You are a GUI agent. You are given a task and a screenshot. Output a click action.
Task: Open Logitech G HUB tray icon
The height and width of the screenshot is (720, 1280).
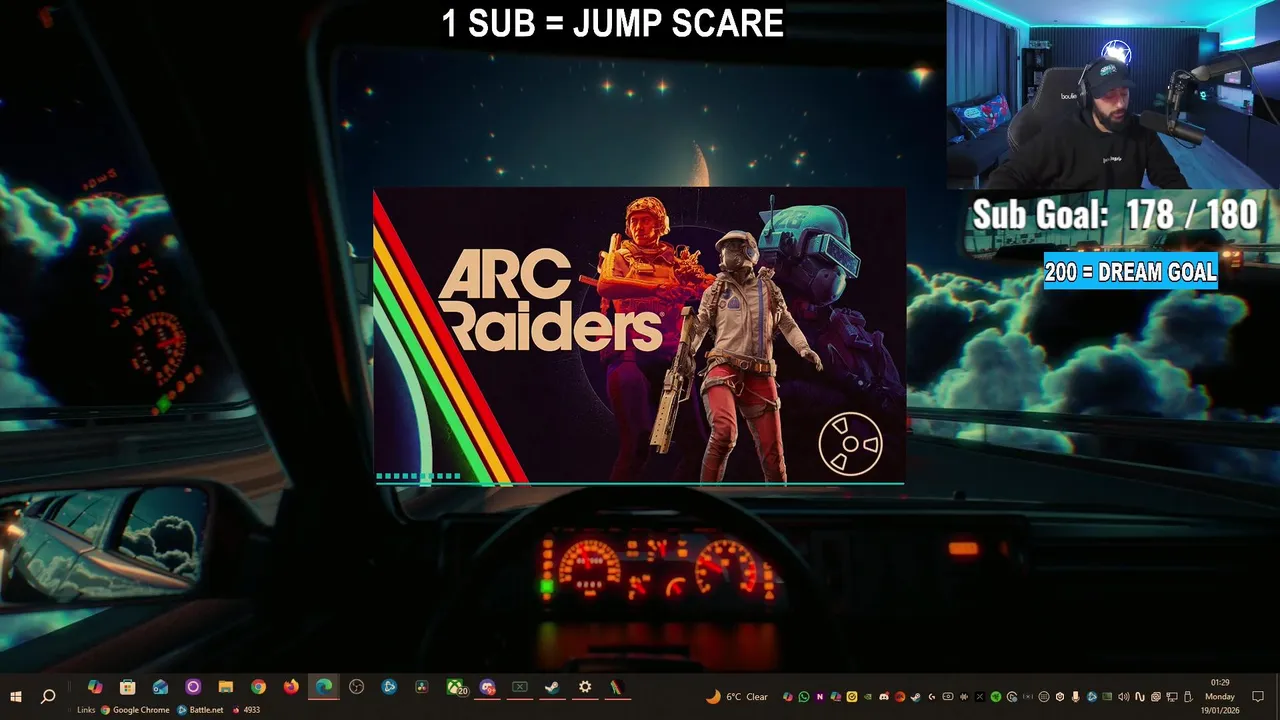coord(932,697)
